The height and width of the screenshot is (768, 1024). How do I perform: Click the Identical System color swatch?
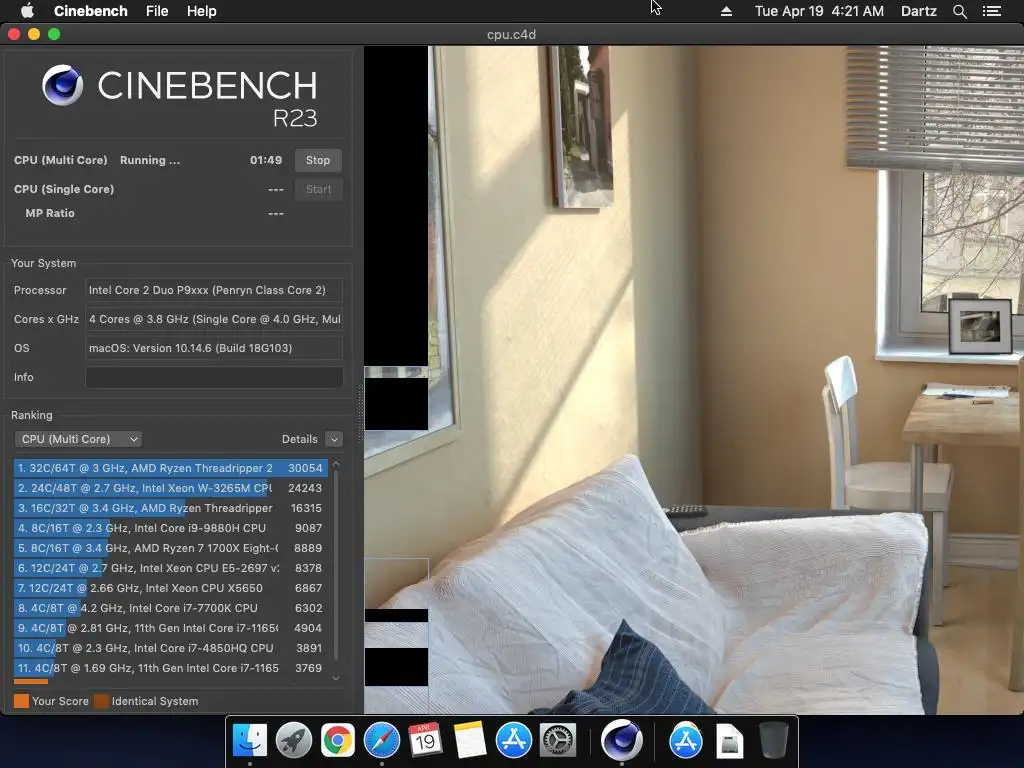101,701
